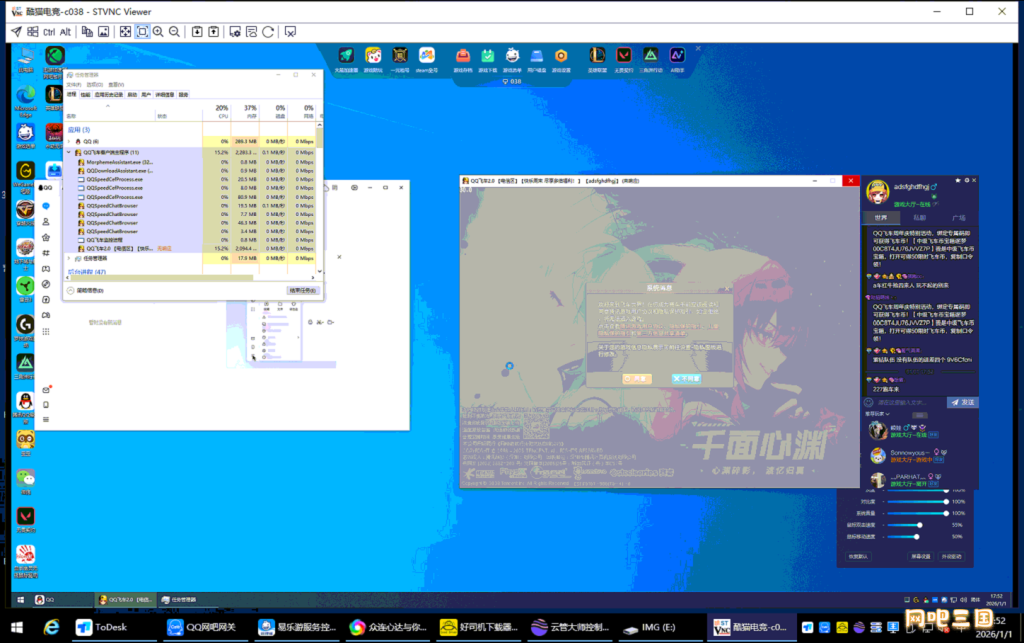The height and width of the screenshot is (643, 1024).
Task: Click the zoom out magnifier in VNC toolbar
Action: point(174,32)
